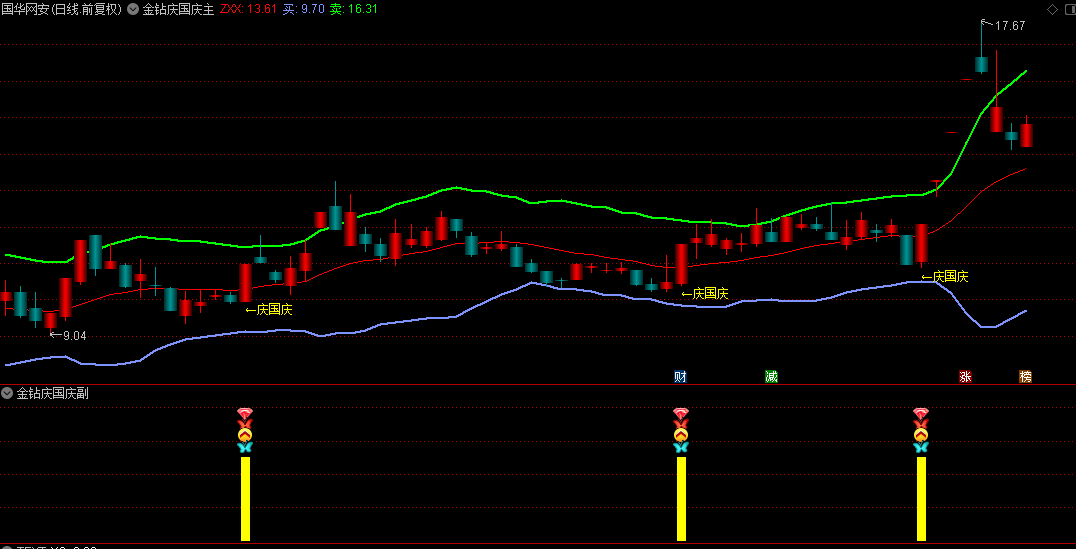The width and height of the screenshot is (1076, 549).
Task: Click the 买: 9.70 value
Action: point(303,10)
